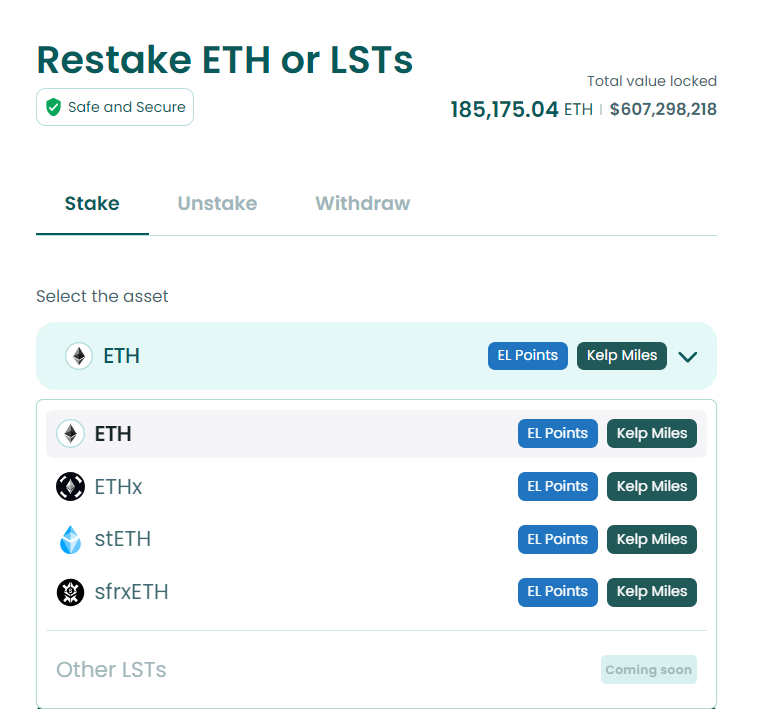Choose stETH as the asset
Image resolution: width=757 pixels, height=709 pixels.
[x=122, y=540]
